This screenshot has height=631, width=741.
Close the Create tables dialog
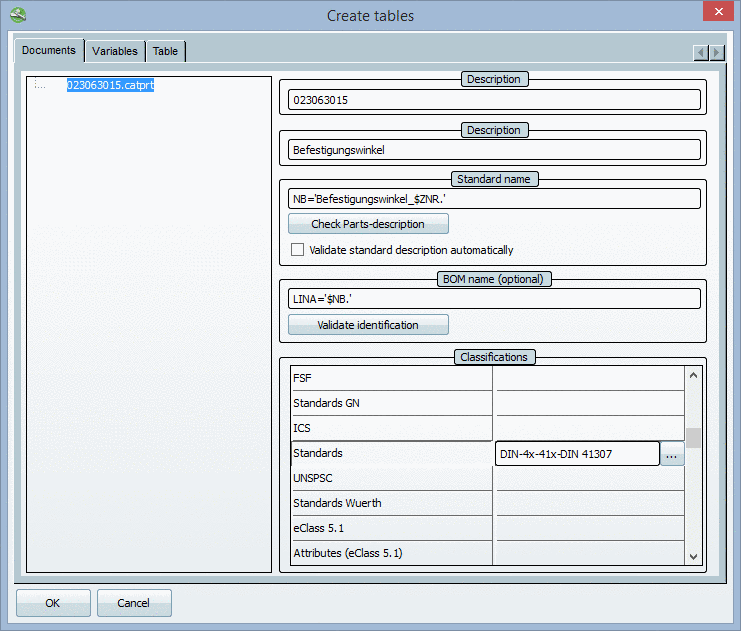[x=718, y=11]
